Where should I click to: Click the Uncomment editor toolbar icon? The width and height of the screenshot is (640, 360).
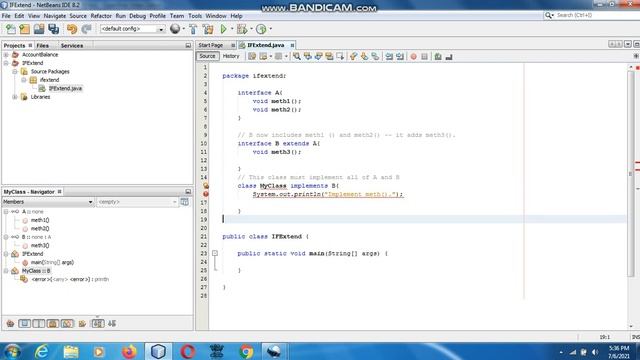click(449, 56)
